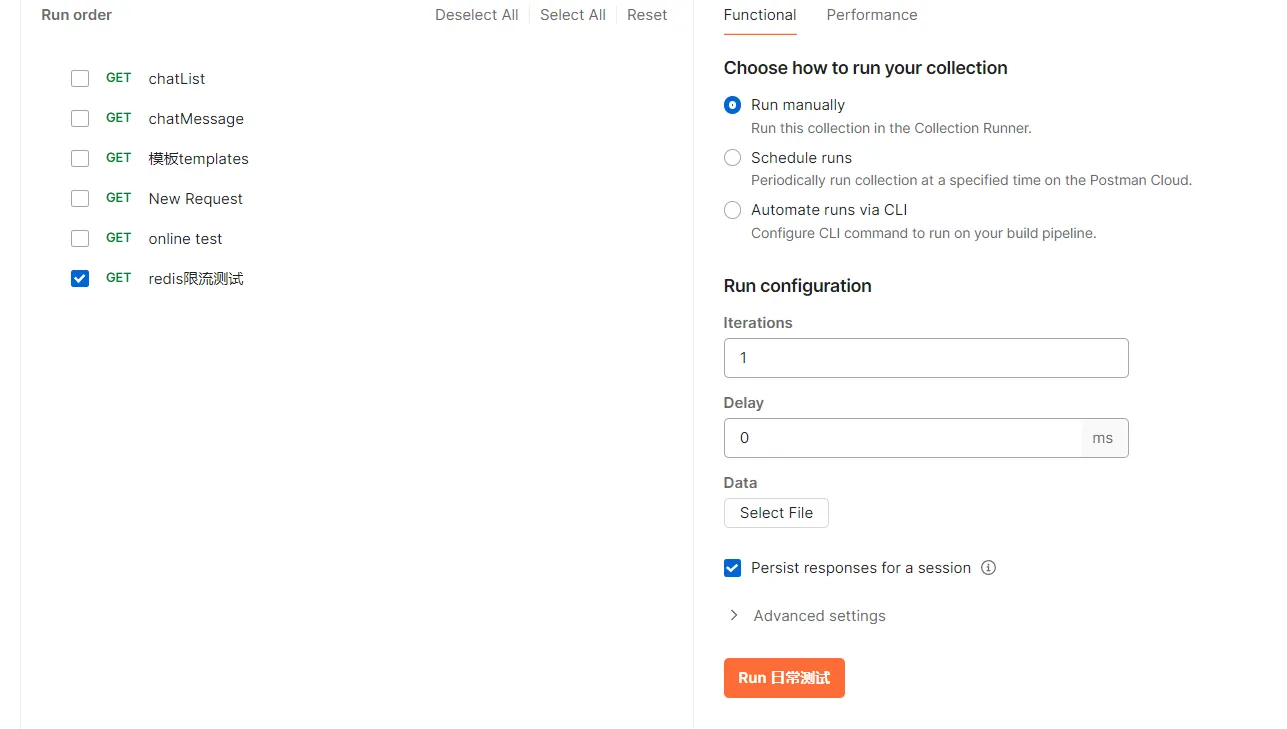Tick the 模板templates request checkbox

pos(80,159)
